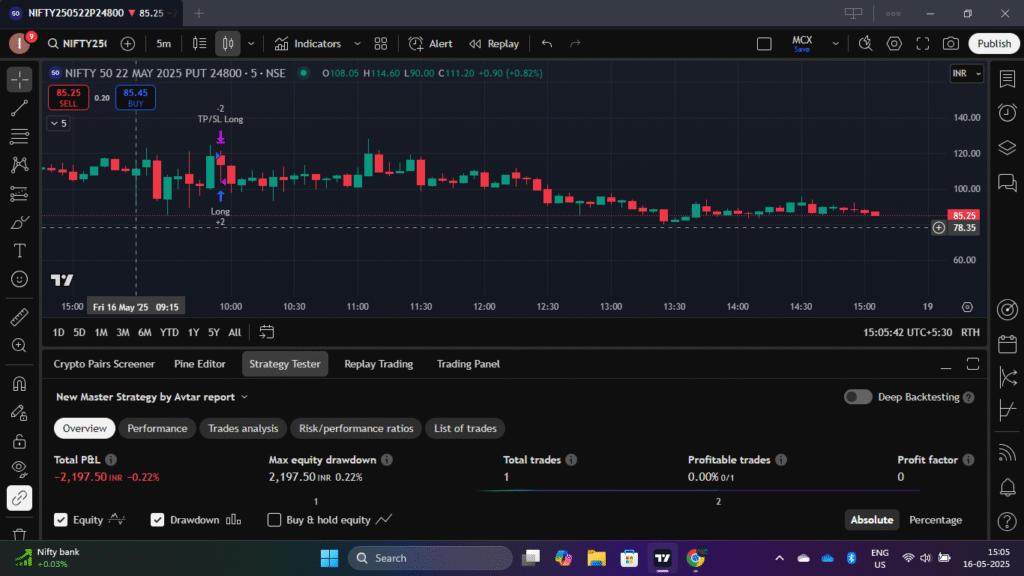Open the List of trades tab
This screenshot has height=576, width=1024.
tap(466, 428)
